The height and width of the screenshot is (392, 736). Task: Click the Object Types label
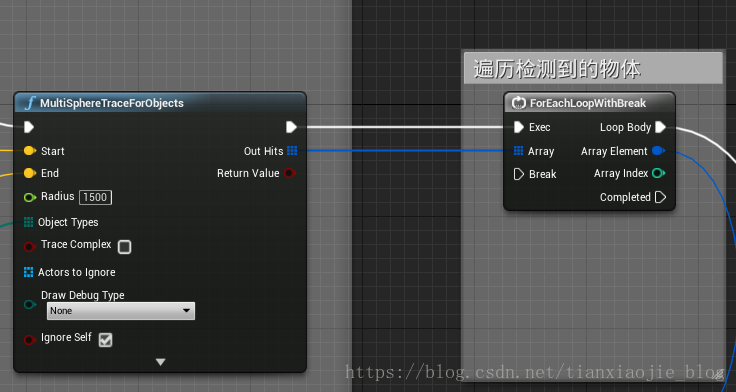click(68, 223)
